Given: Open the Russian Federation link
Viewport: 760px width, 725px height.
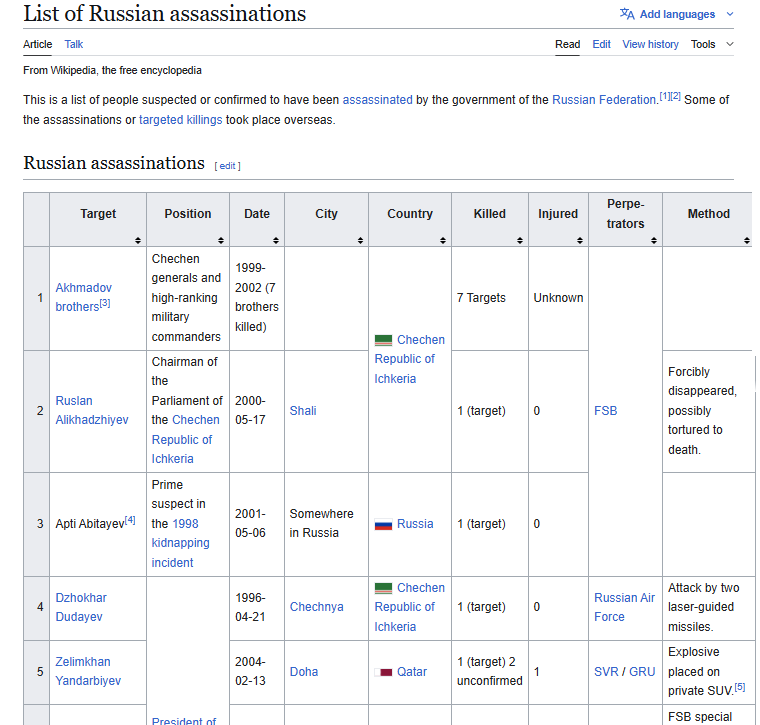Looking at the screenshot, I should point(604,100).
